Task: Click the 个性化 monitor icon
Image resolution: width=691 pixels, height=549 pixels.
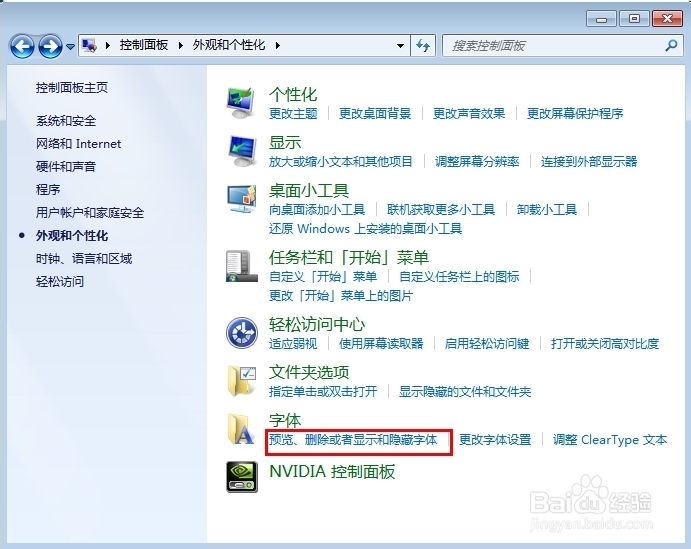Action: [x=242, y=102]
